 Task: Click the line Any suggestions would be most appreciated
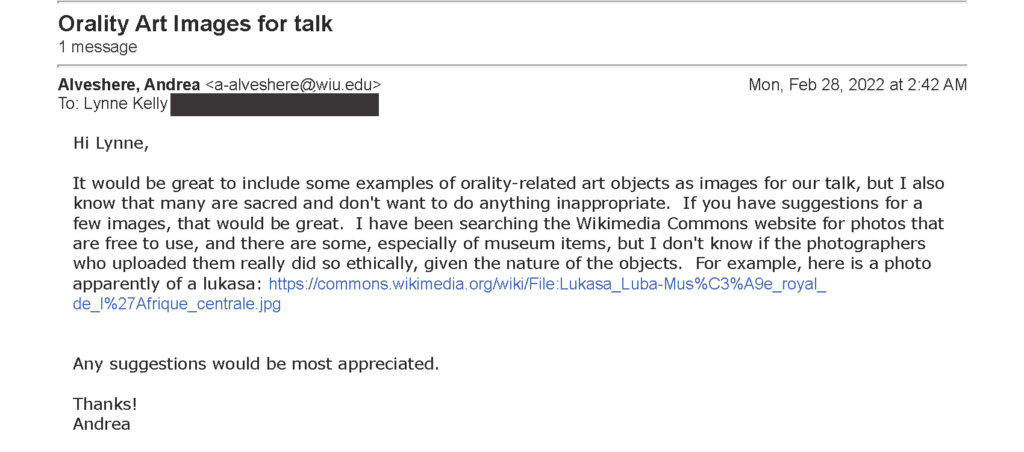click(x=256, y=363)
